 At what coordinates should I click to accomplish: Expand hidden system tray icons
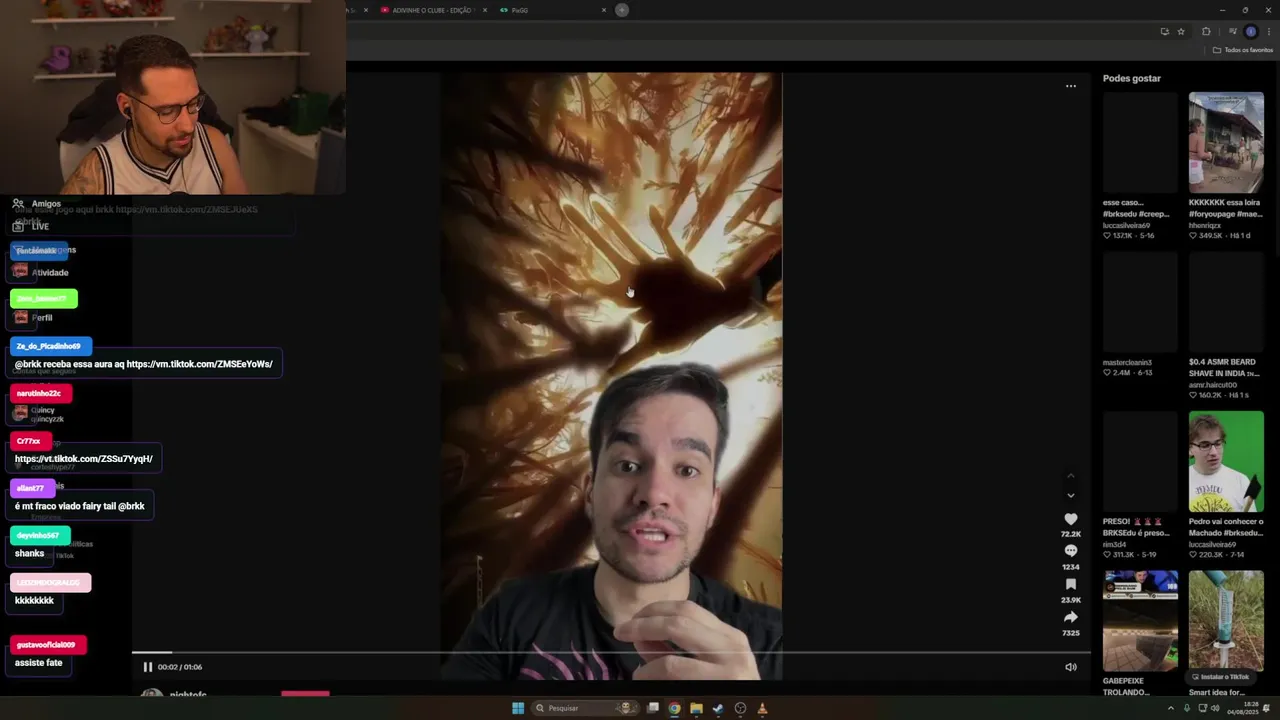[1171, 708]
